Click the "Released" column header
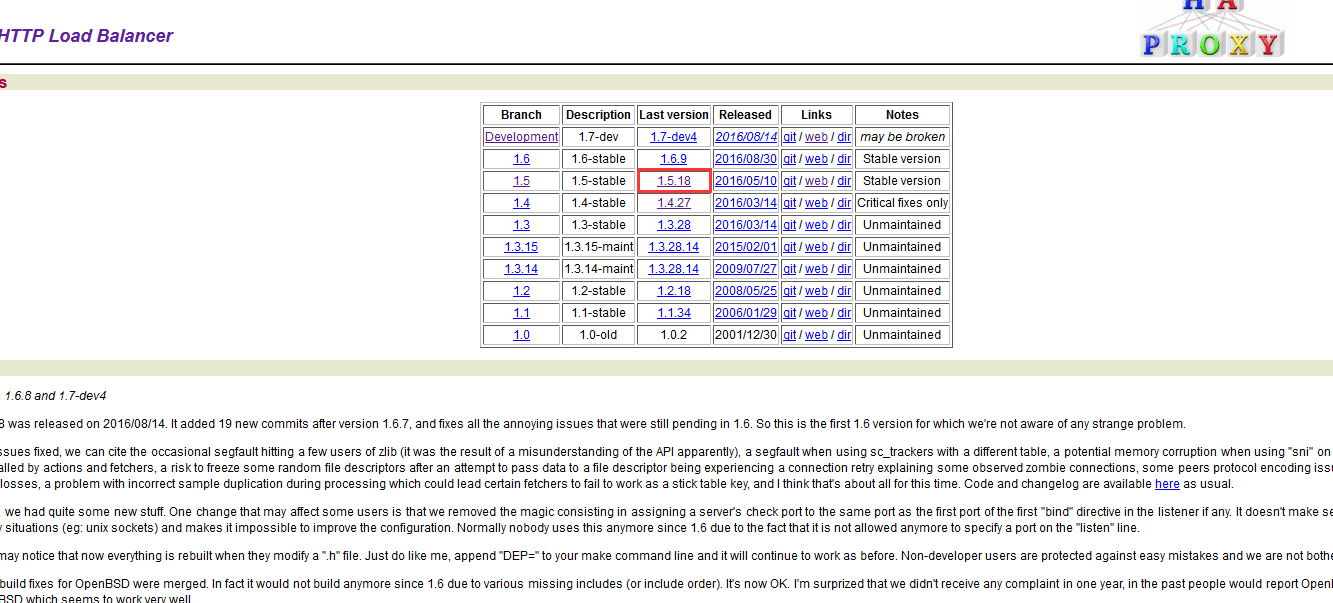This screenshot has height=603, width=1333. coord(746,115)
